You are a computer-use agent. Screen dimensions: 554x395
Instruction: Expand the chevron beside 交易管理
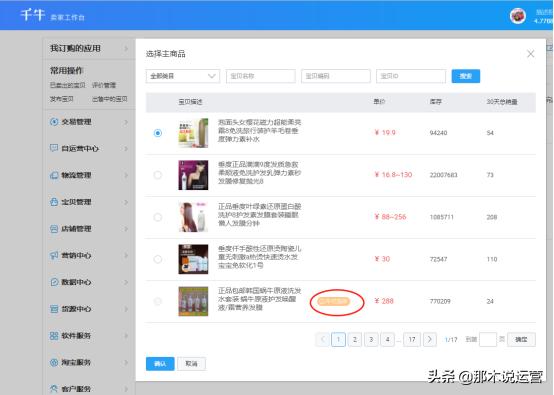point(126,122)
